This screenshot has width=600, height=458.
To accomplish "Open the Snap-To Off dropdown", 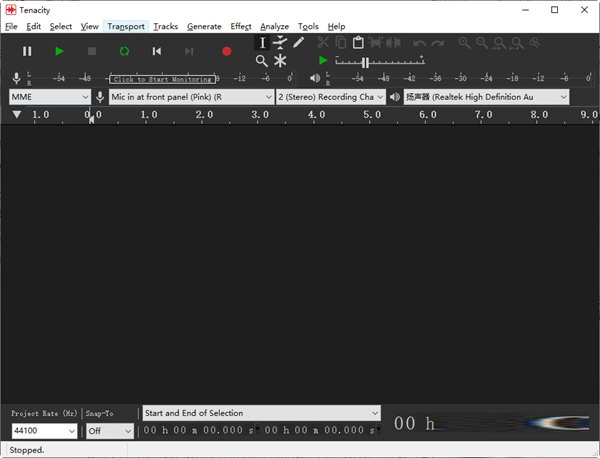I will (109, 431).
